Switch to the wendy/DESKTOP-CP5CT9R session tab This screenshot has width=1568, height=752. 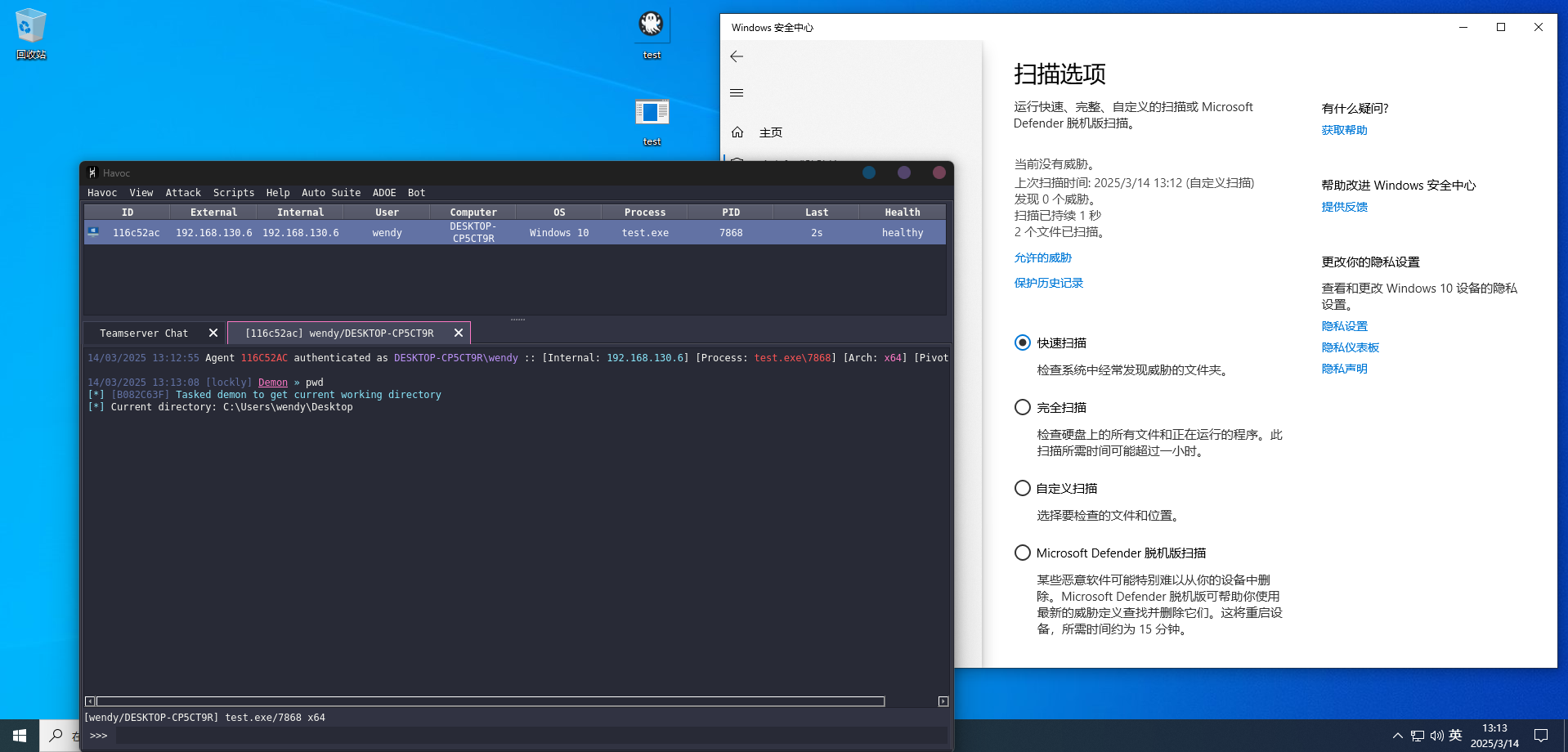(x=339, y=333)
